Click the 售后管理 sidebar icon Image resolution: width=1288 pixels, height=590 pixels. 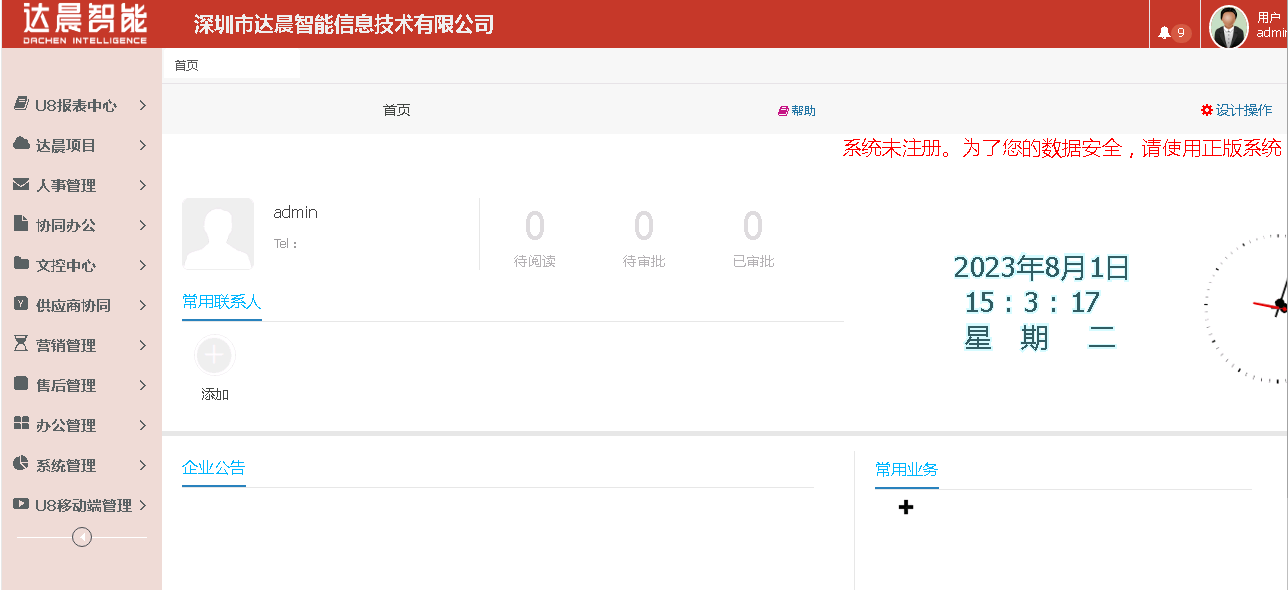tap(21, 384)
